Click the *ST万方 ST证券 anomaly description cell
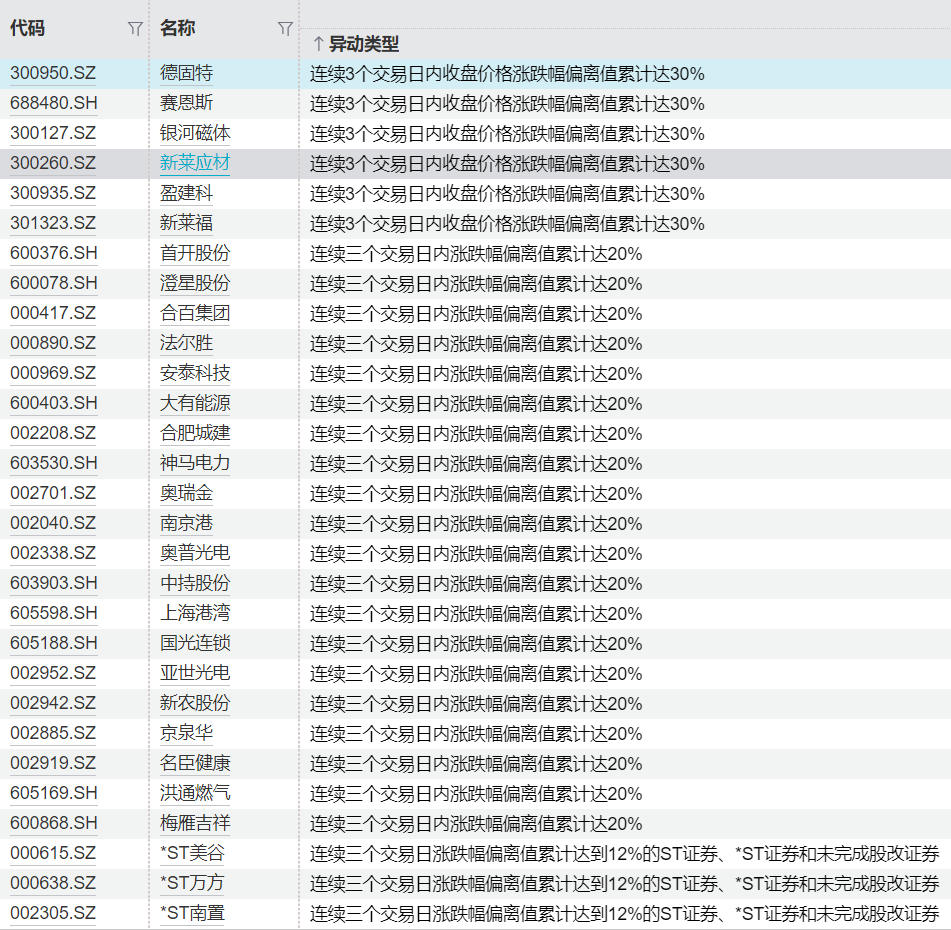 pyautogui.click(x=624, y=883)
